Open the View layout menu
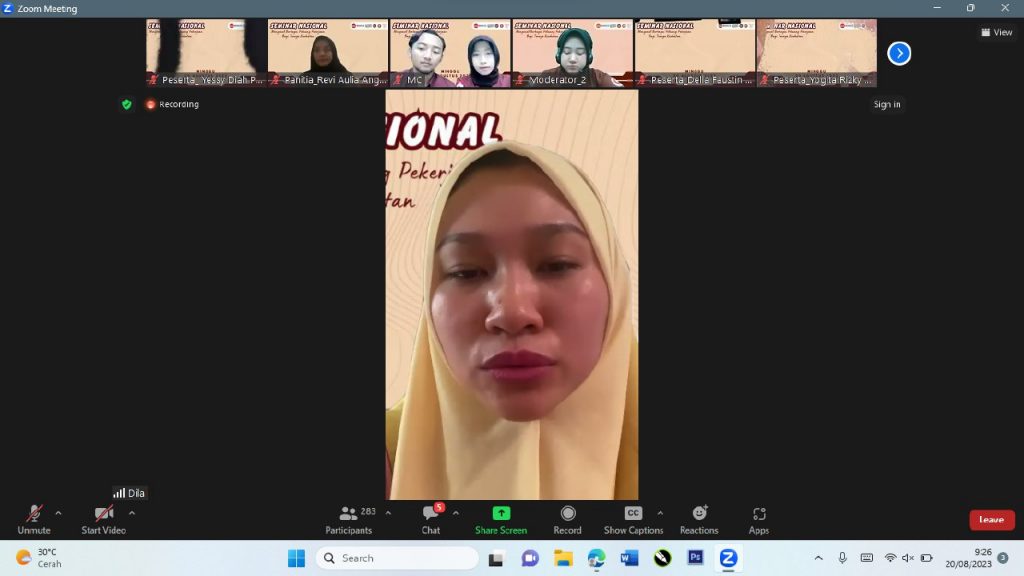1024x576 pixels. (x=997, y=32)
